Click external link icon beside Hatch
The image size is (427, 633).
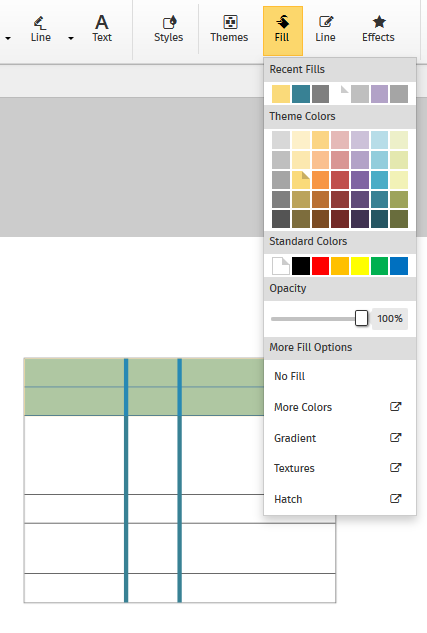[396, 499]
